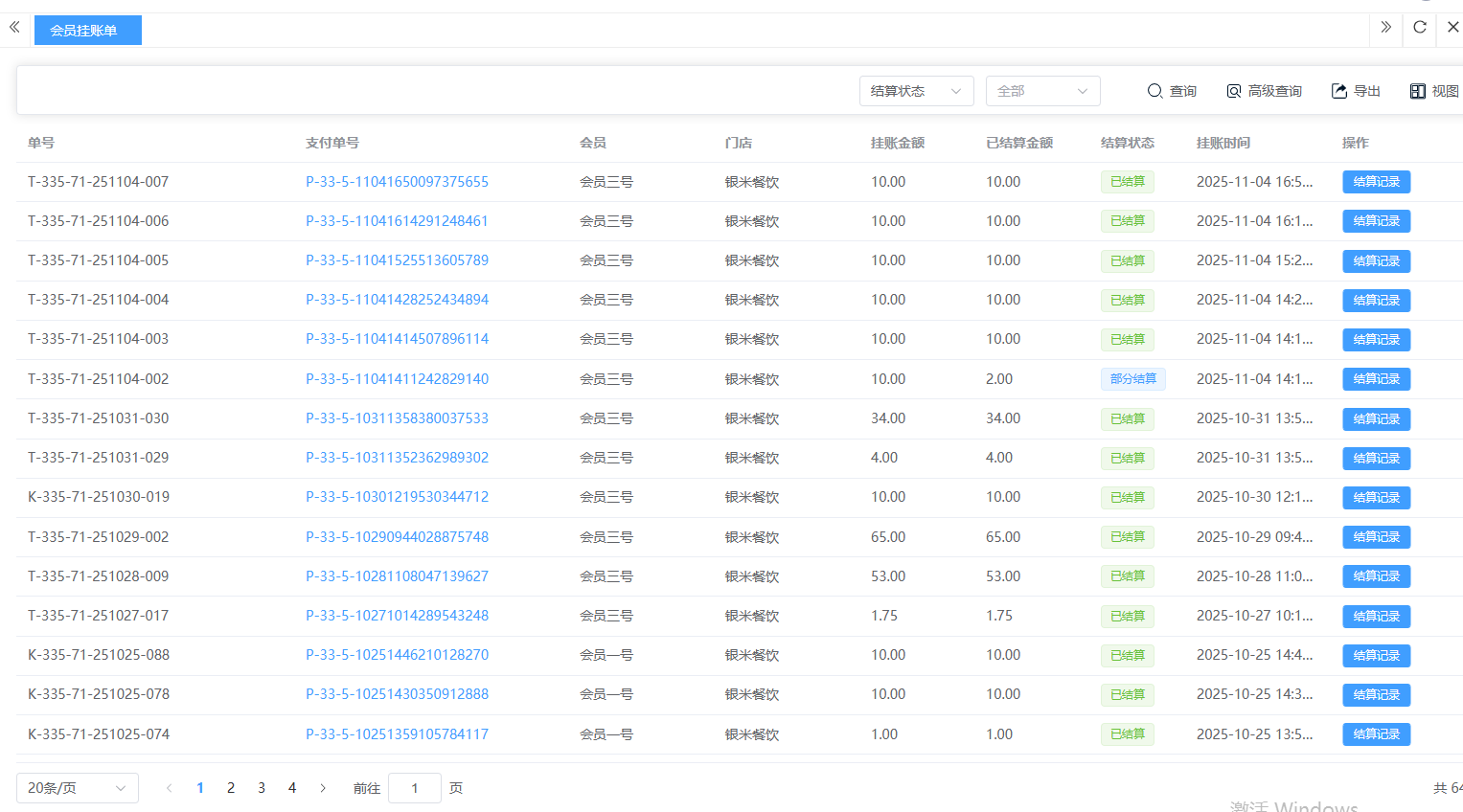Click the double-right chevron tab scroll icon
The width and height of the screenshot is (1463, 812).
tap(1385, 28)
